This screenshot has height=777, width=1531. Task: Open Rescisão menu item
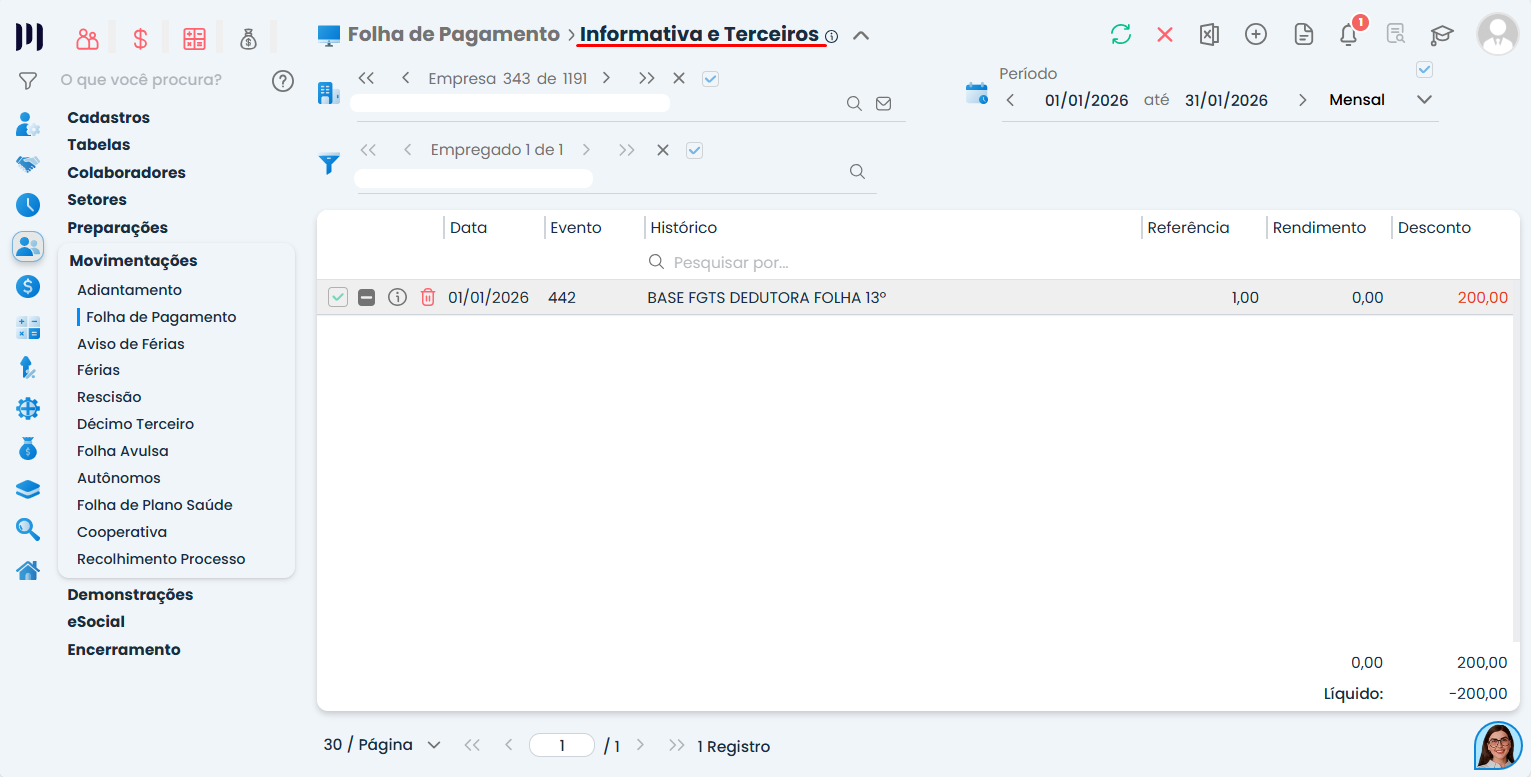pos(109,397)
